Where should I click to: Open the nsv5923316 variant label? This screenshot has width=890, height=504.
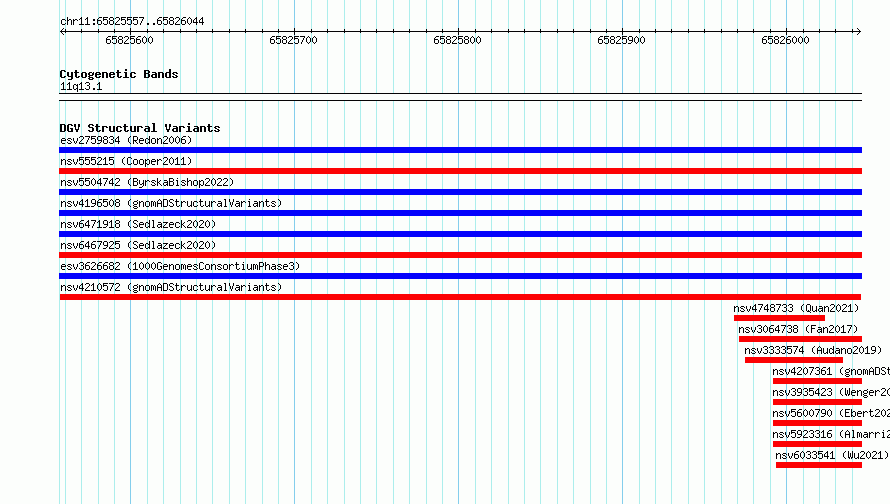coord(831,434)
